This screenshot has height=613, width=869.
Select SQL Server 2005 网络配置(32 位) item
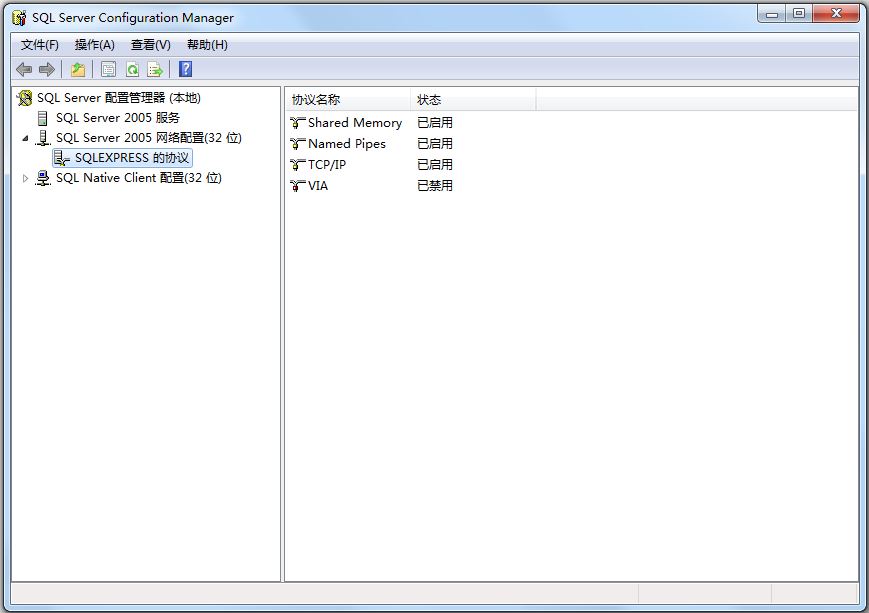tap(149, 138)
